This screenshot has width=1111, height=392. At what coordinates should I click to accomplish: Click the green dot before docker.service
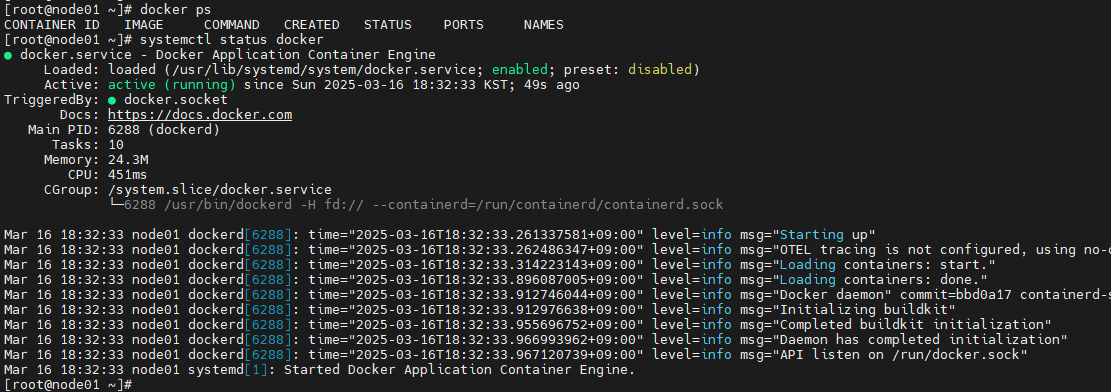click(x=8, y=55)
